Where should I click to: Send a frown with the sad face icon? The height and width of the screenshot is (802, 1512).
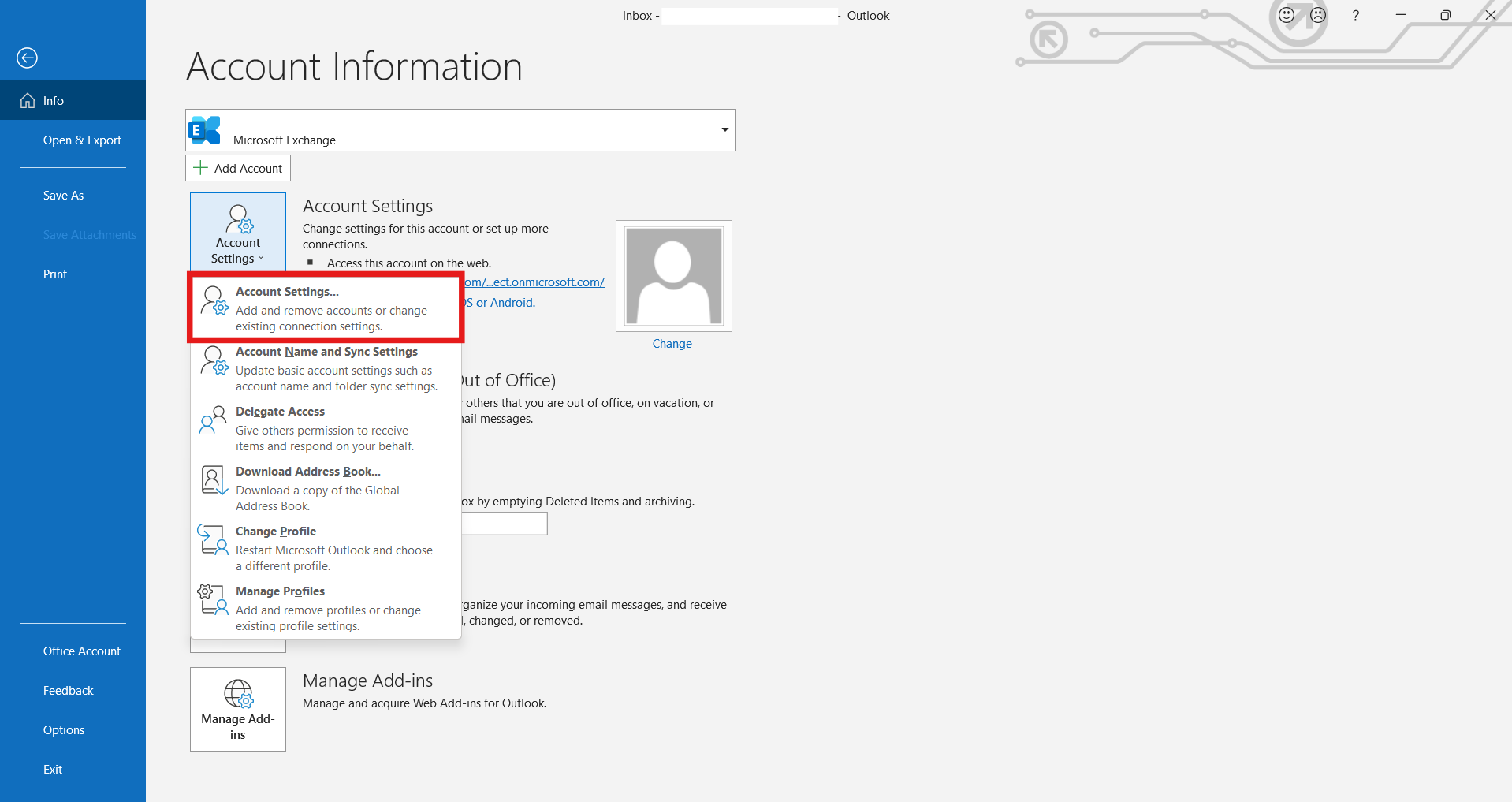(1318, 15)
